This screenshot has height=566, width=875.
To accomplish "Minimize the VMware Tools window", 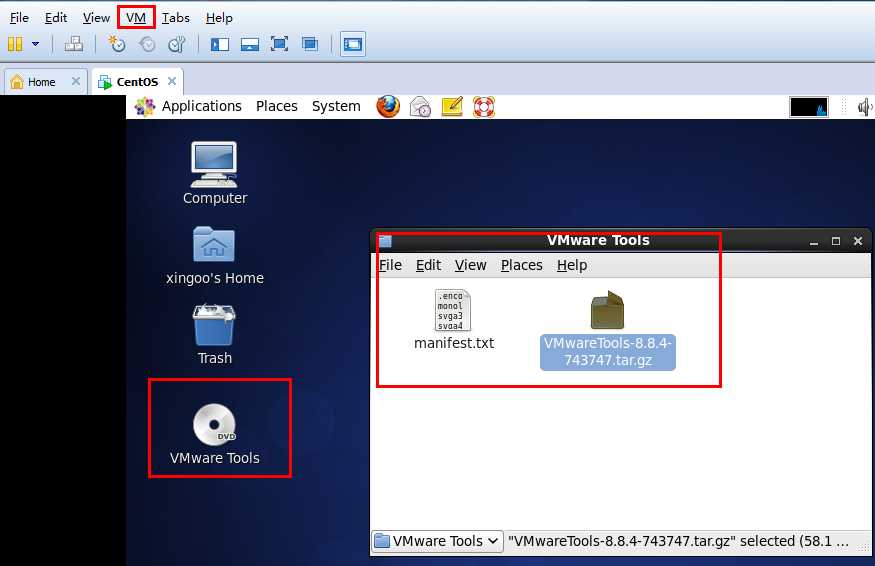I will [x=814, y=241].
